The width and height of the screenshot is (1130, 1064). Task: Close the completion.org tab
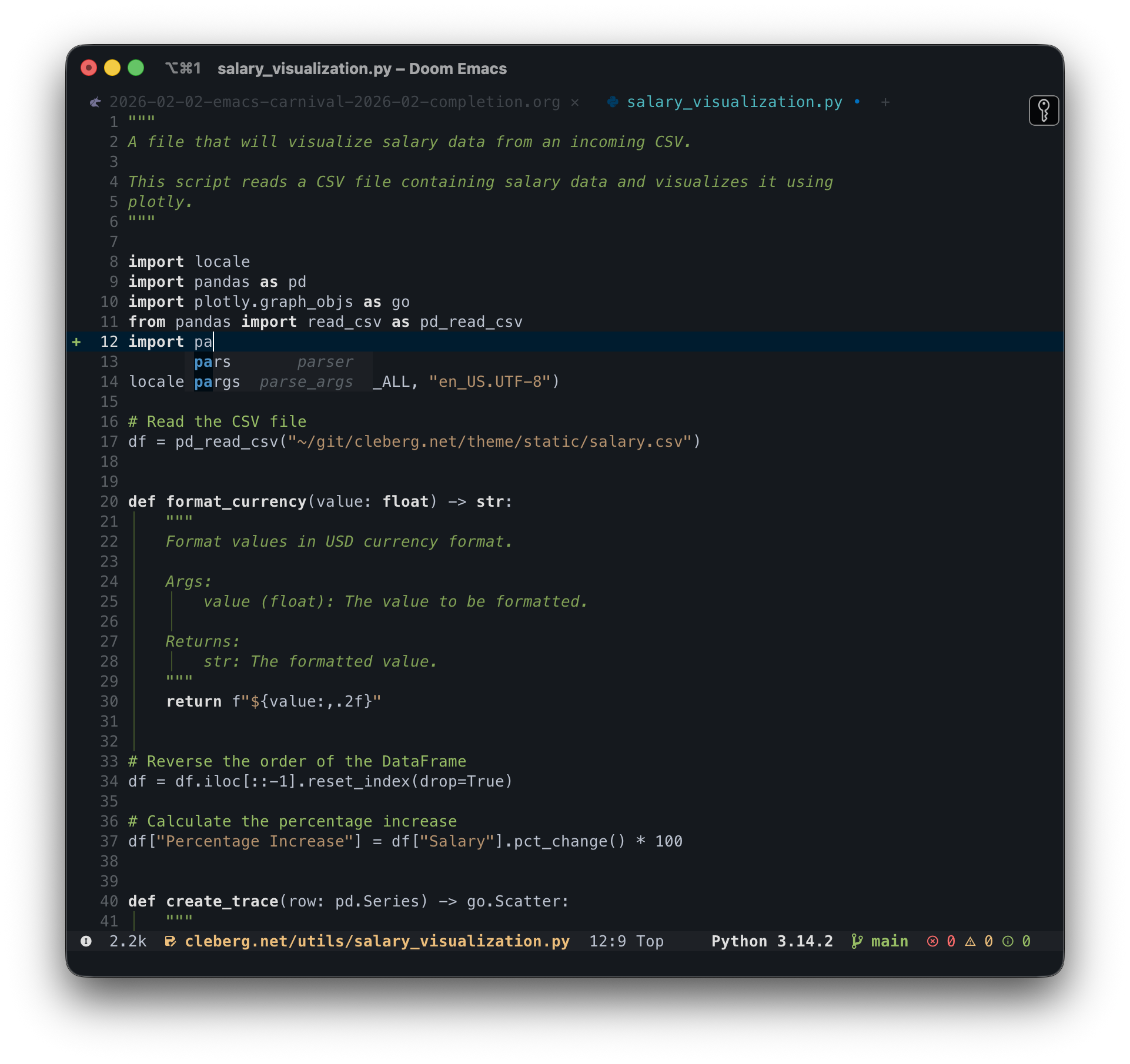[x=575, y=102]
